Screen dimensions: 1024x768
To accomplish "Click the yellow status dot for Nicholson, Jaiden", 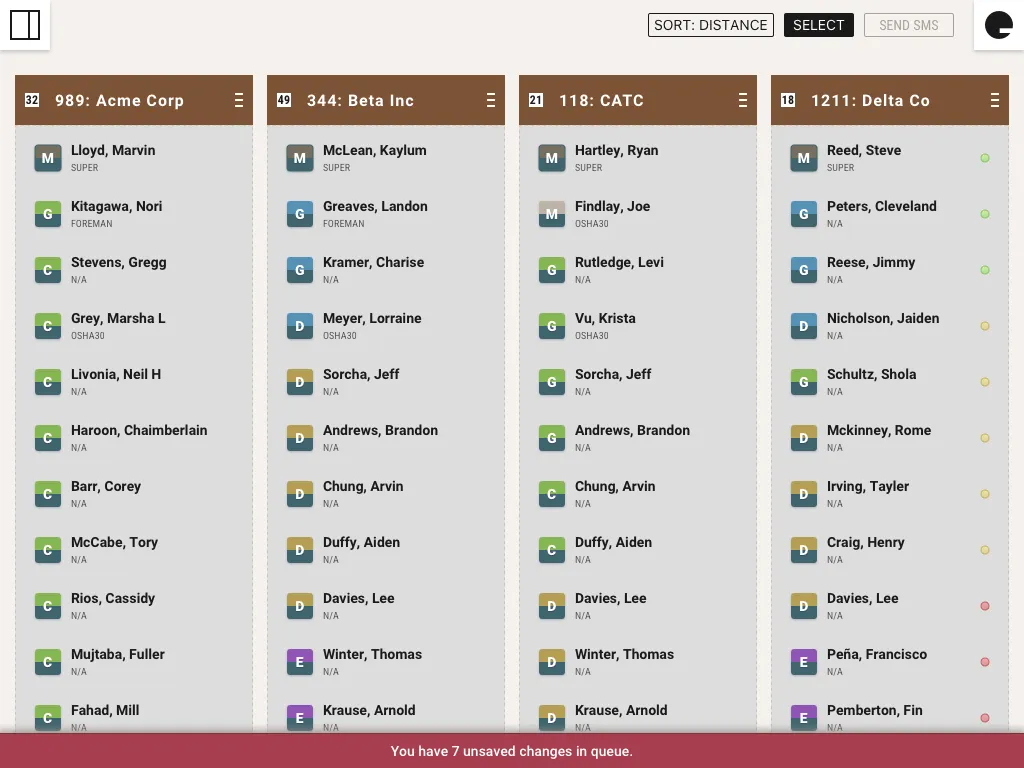I will (x=985, y=326).
